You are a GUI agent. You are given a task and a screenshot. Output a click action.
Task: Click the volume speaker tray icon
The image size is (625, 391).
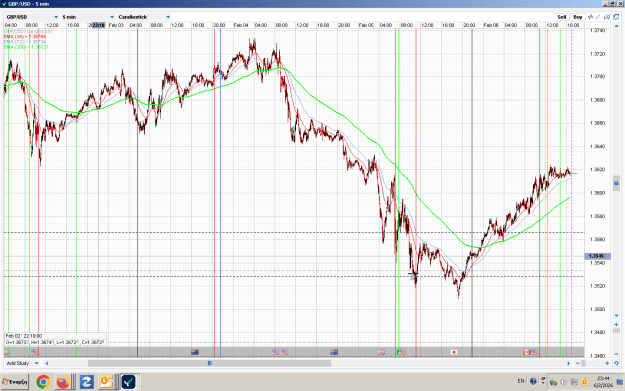(x=564, y=382)
